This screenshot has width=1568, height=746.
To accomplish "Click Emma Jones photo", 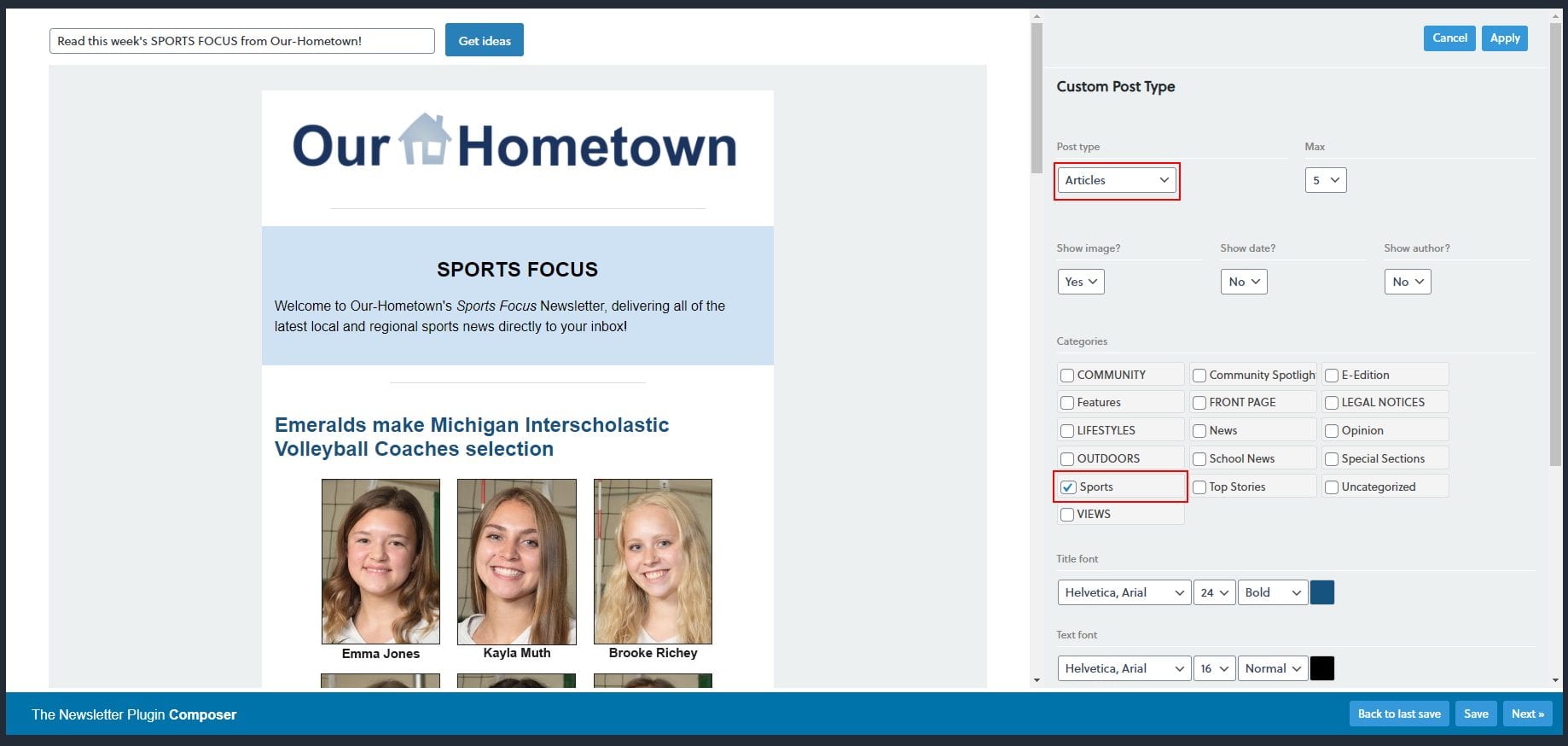I will point(380,561).
